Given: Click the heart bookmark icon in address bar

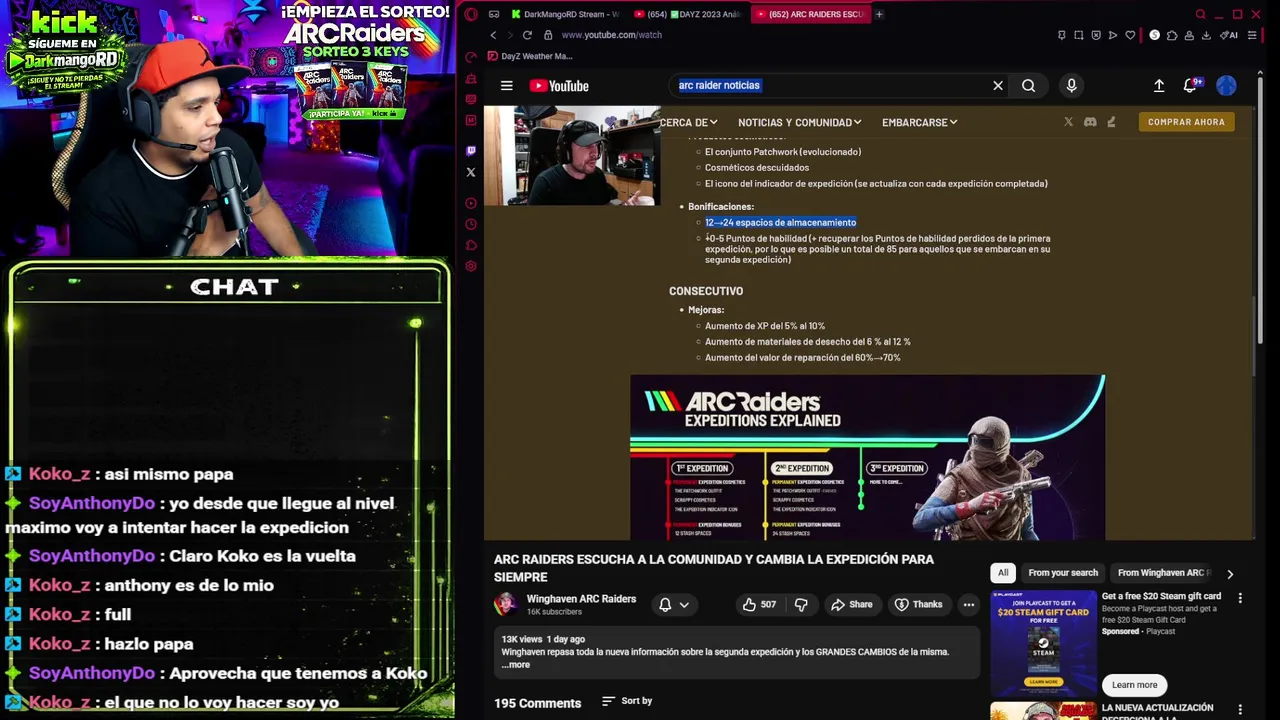Looking at the screenshot, I should [x=1130, y=35].
